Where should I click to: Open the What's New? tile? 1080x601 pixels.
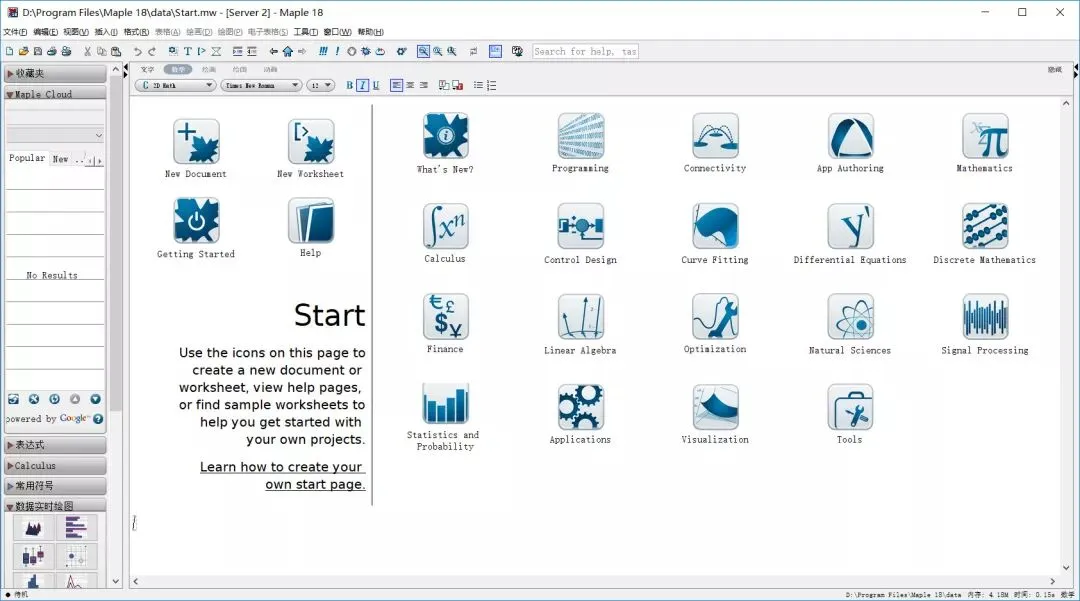[x=446, y=136]
